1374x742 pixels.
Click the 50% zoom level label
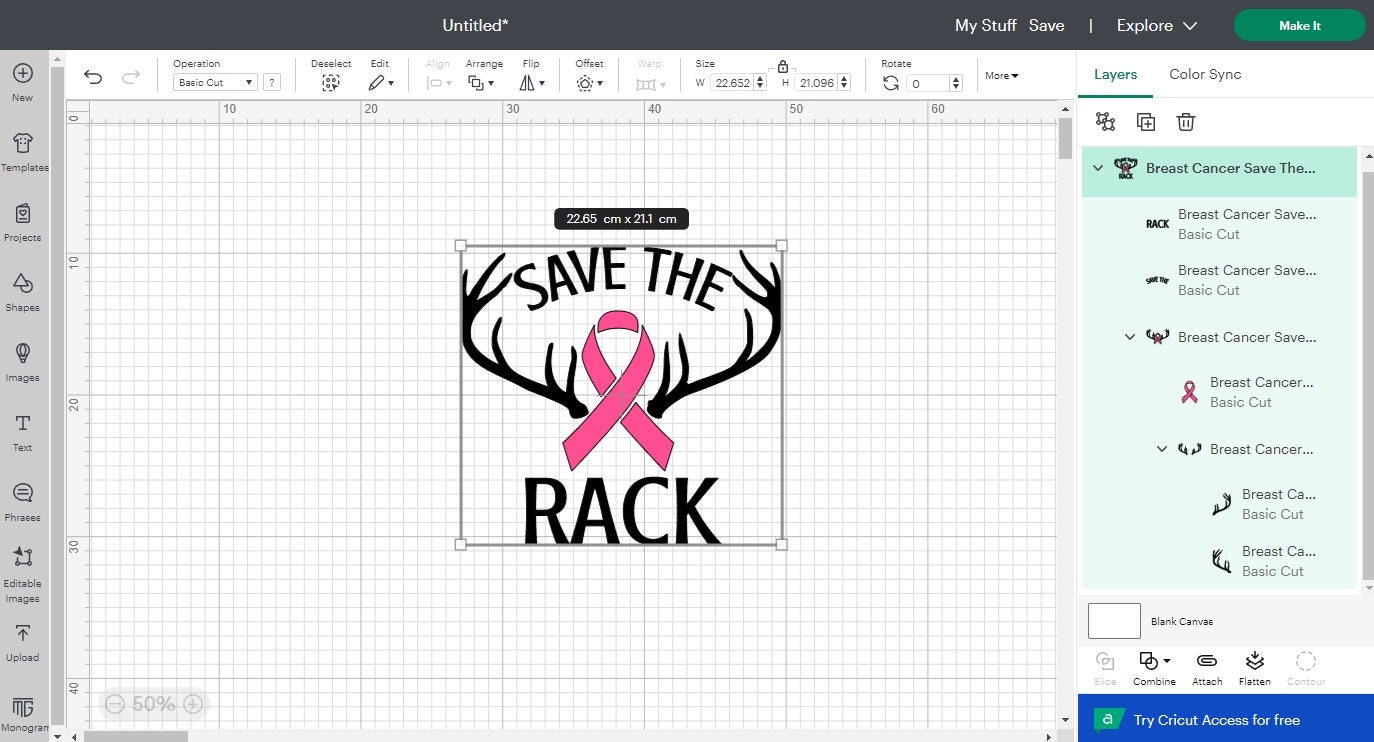coord(153,704)
